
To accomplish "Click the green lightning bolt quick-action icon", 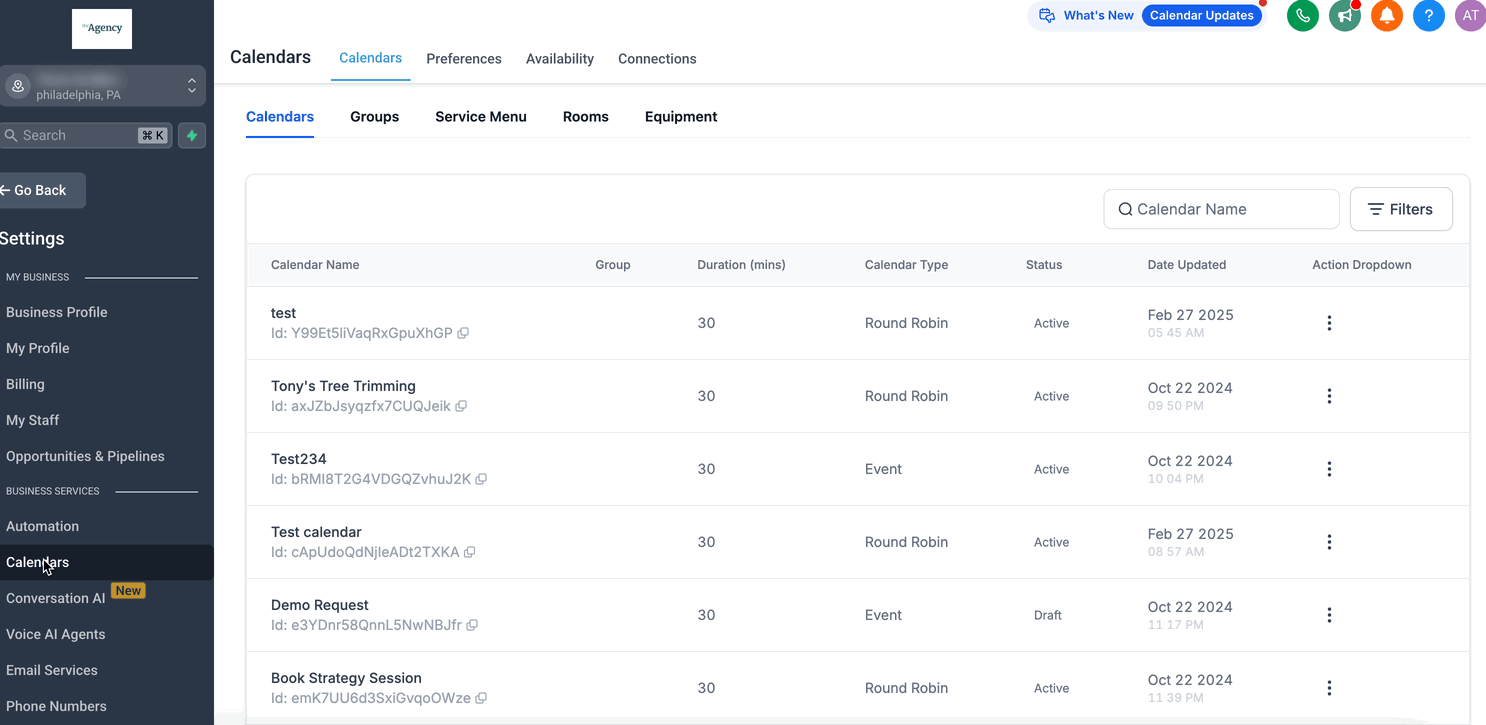I will 192,135.
